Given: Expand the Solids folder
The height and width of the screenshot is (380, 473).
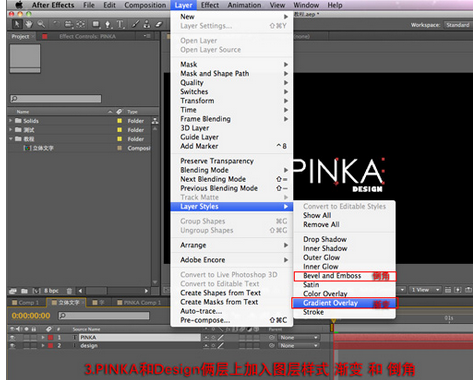Looking at the screenshot, I should point(11,120).
